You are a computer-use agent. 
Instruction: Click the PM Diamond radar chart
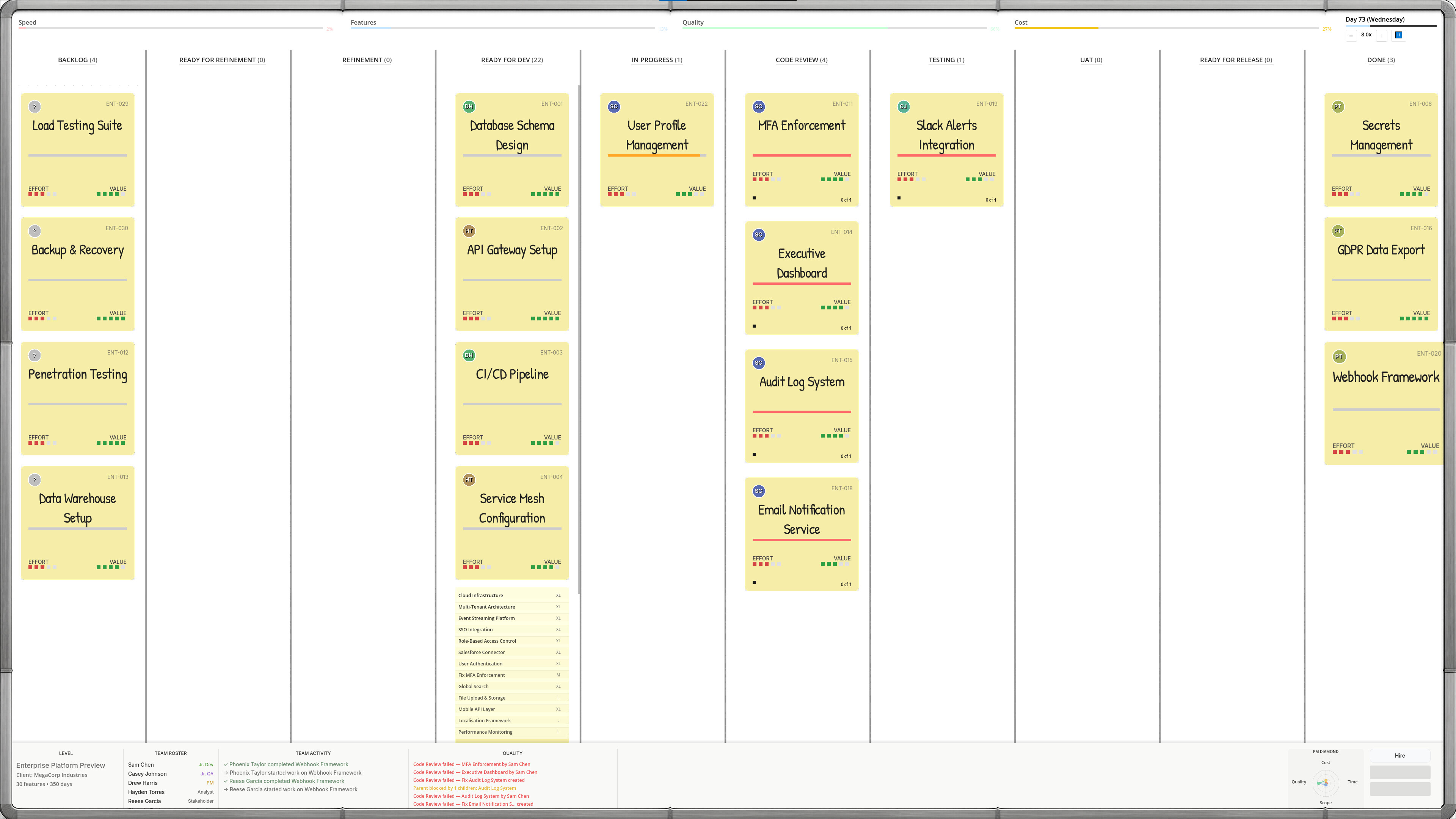click(1326, 783)
